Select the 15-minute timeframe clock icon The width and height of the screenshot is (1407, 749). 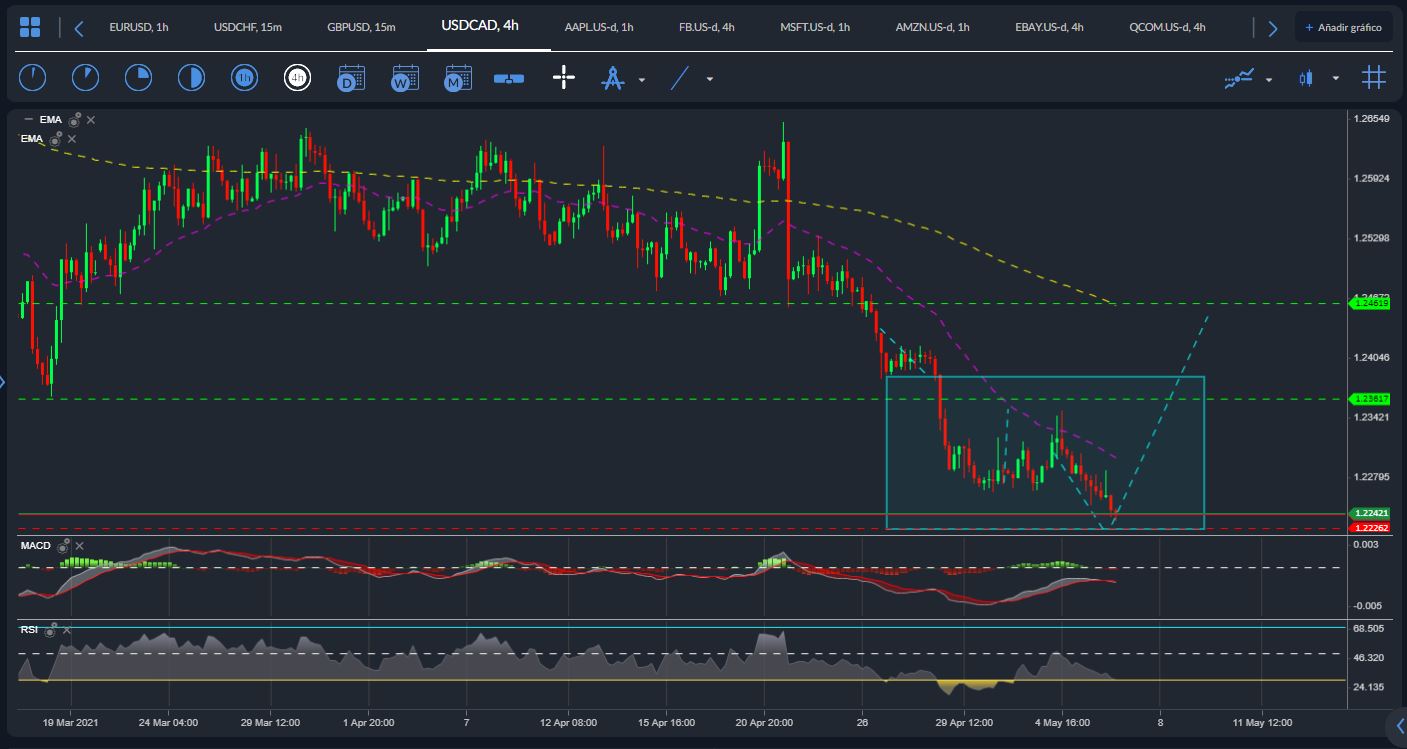click(x=138, y=77)
